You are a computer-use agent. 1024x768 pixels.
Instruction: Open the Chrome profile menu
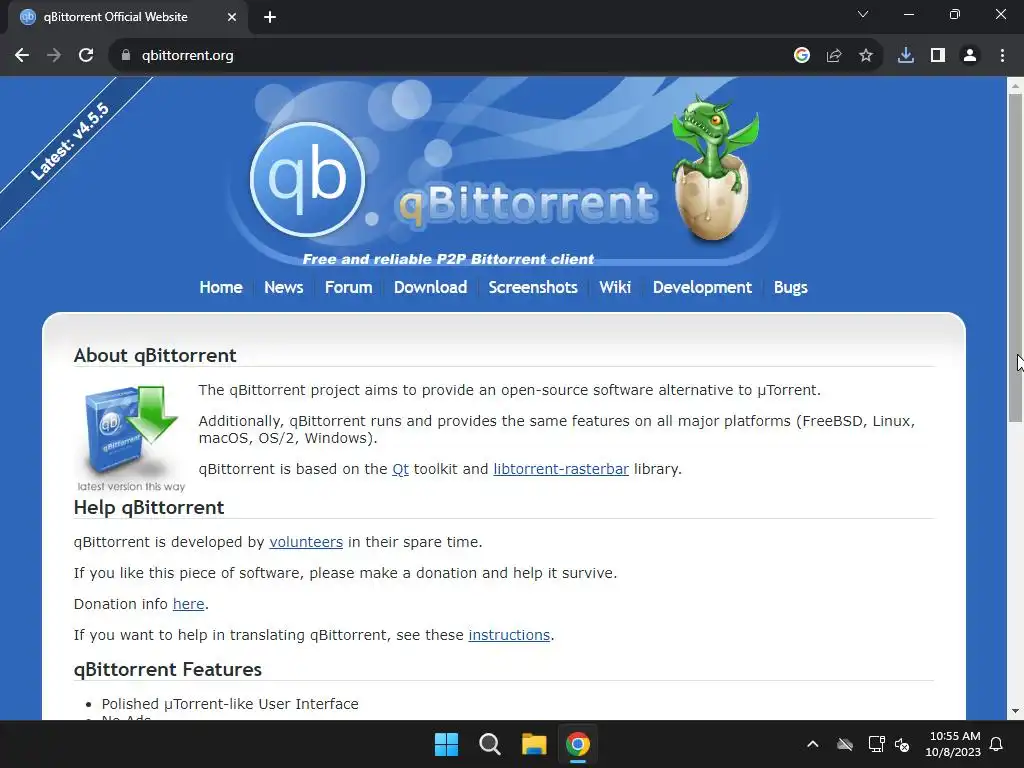coord(970,56)
